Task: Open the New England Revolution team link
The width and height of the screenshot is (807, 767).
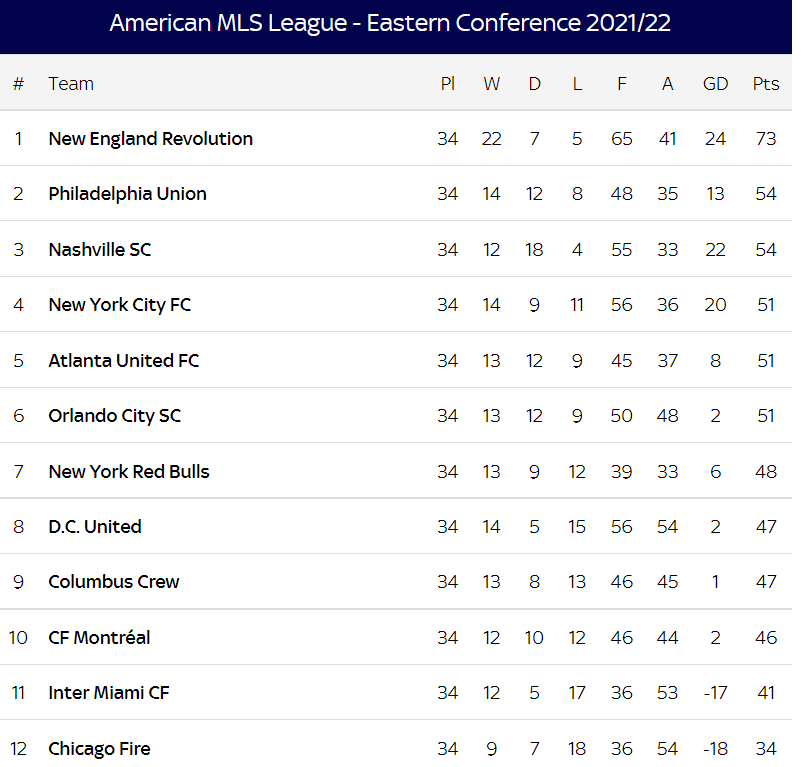Action: click(x=150, y=139)
